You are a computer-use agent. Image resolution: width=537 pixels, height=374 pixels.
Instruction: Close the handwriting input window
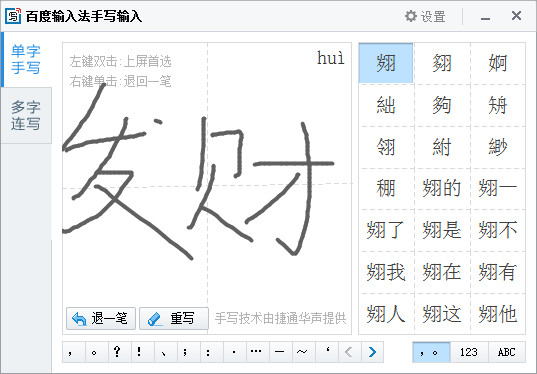(x=516, y=16)
